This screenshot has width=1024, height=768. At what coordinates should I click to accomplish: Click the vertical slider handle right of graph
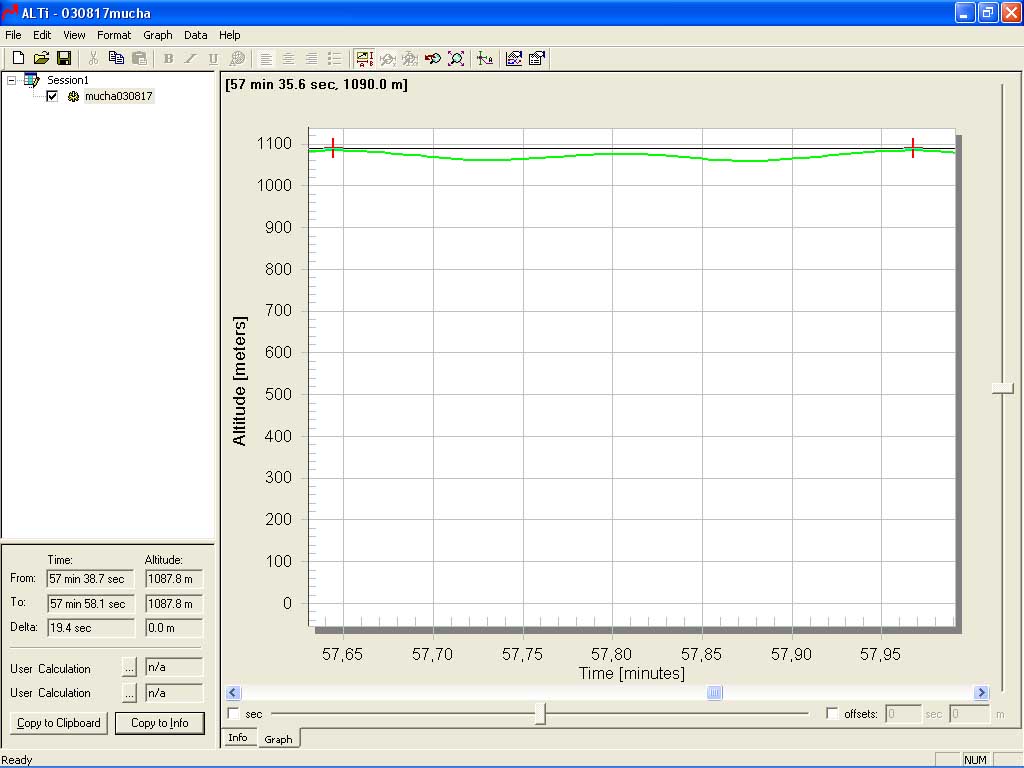[1002, 388]
